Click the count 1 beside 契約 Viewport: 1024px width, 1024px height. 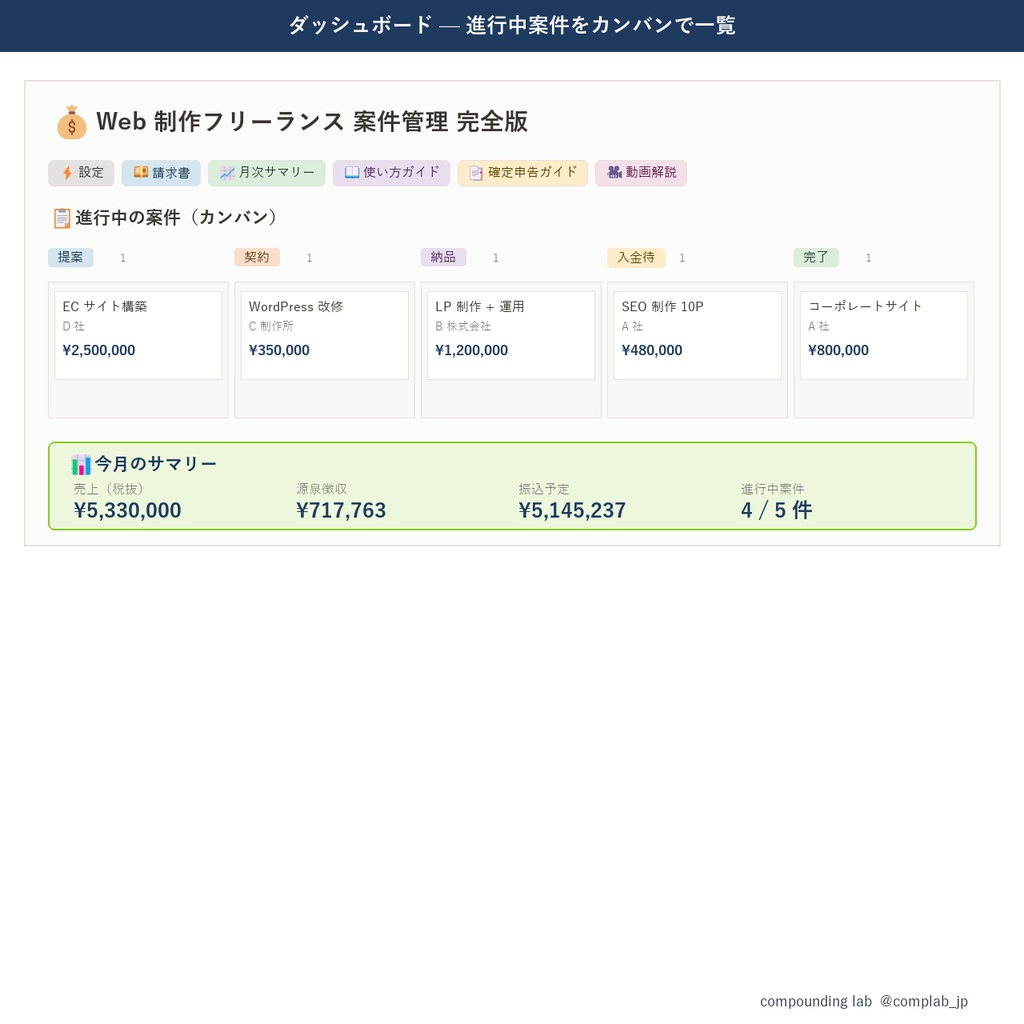310,258
